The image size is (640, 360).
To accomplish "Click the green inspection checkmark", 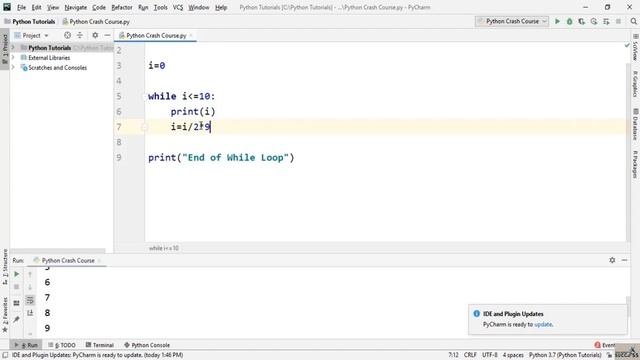I will (x=627, y=45).
